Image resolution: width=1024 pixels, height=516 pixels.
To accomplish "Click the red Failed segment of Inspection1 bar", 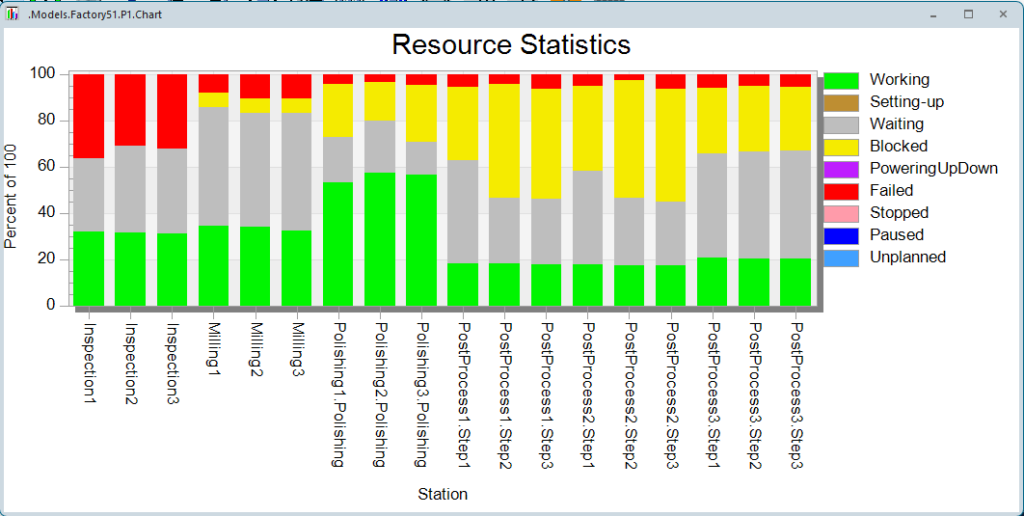I will coord(89,115).
